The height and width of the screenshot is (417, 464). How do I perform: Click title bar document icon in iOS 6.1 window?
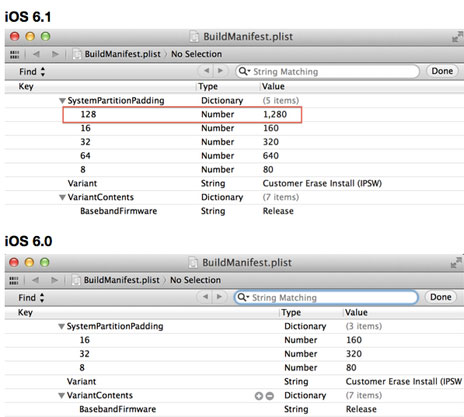point(194,37)
